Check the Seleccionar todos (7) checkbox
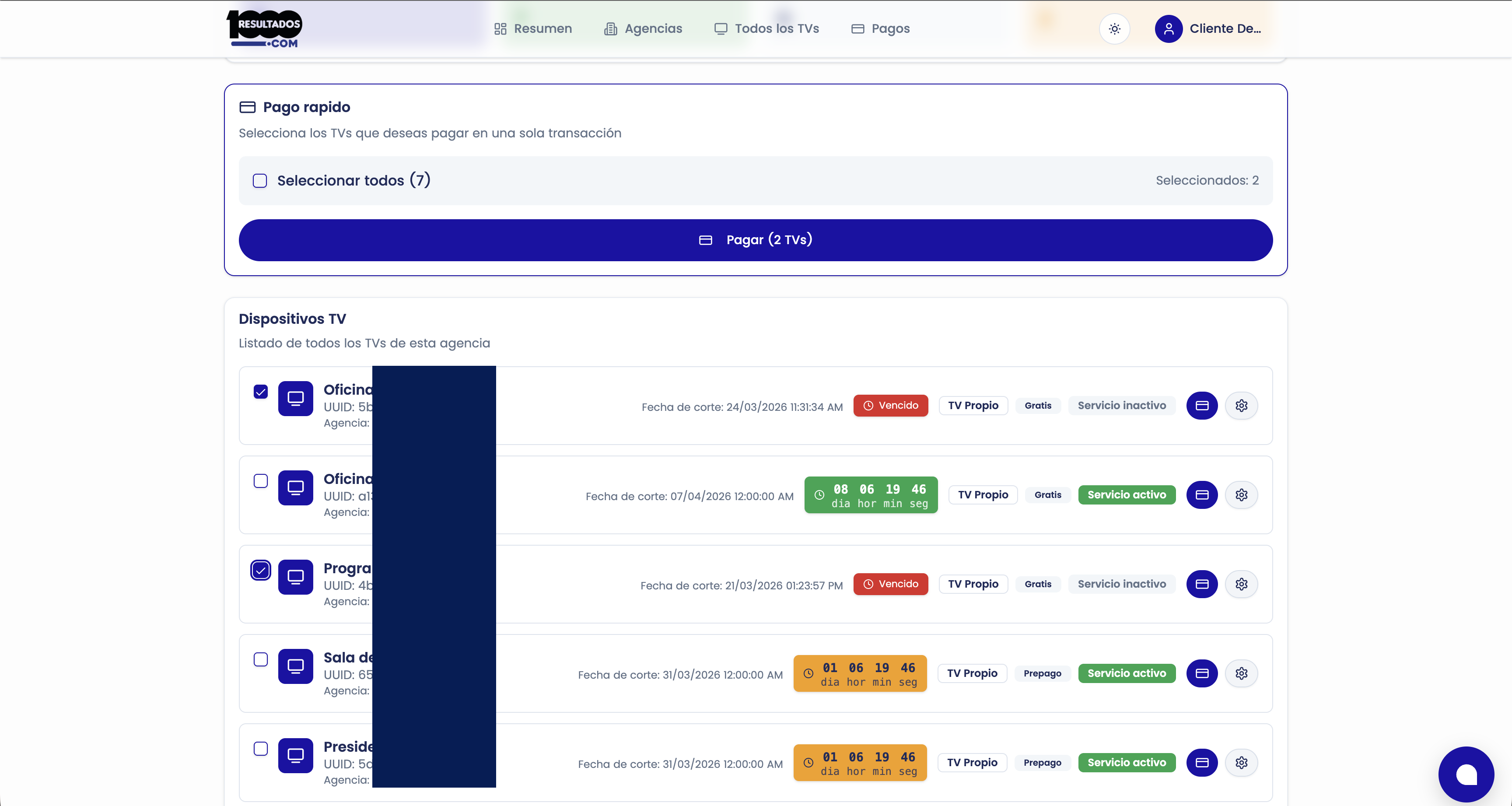 260,181
